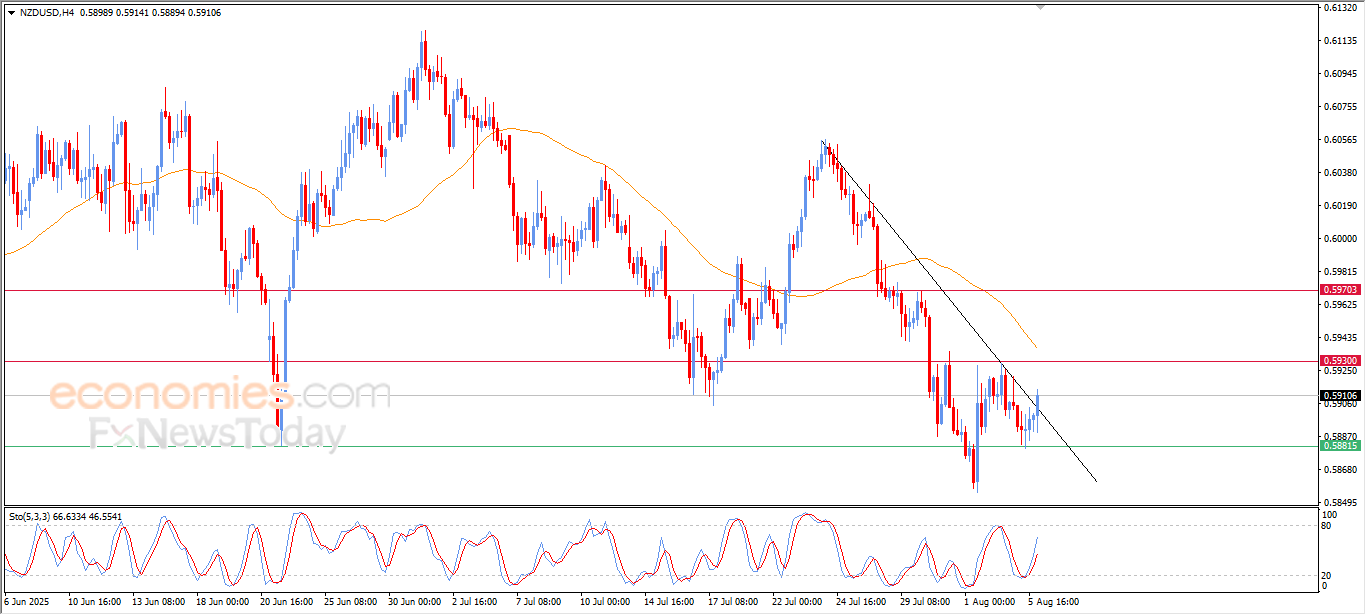The image size is (1366, 615).
Task: Click the red 0.59703 price level tag
Action: click(x=1340, y=289)
